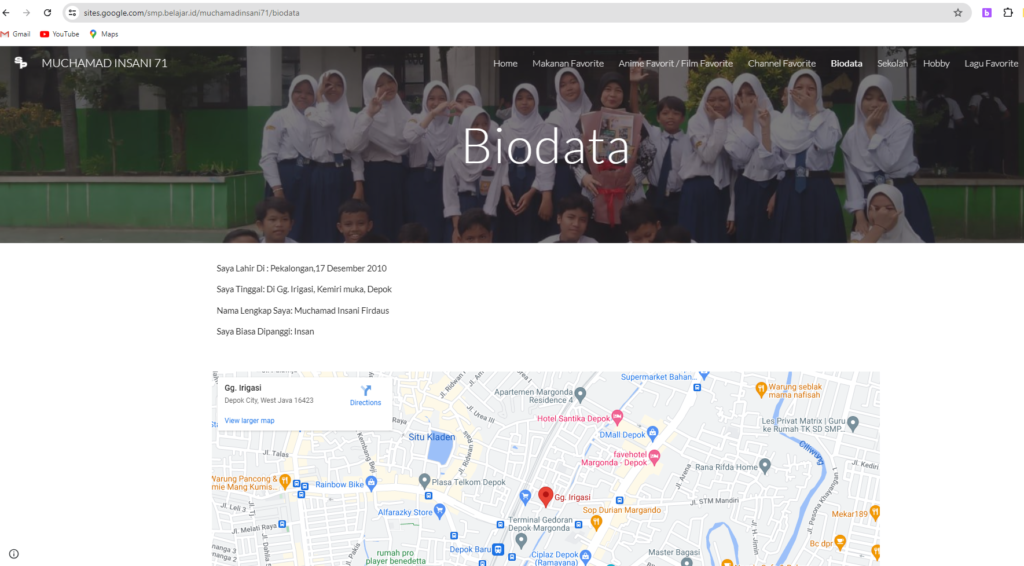Open the browser extensions puzzle icon
Viewport: 1024px width, 566px height.
click(1008, 13)
